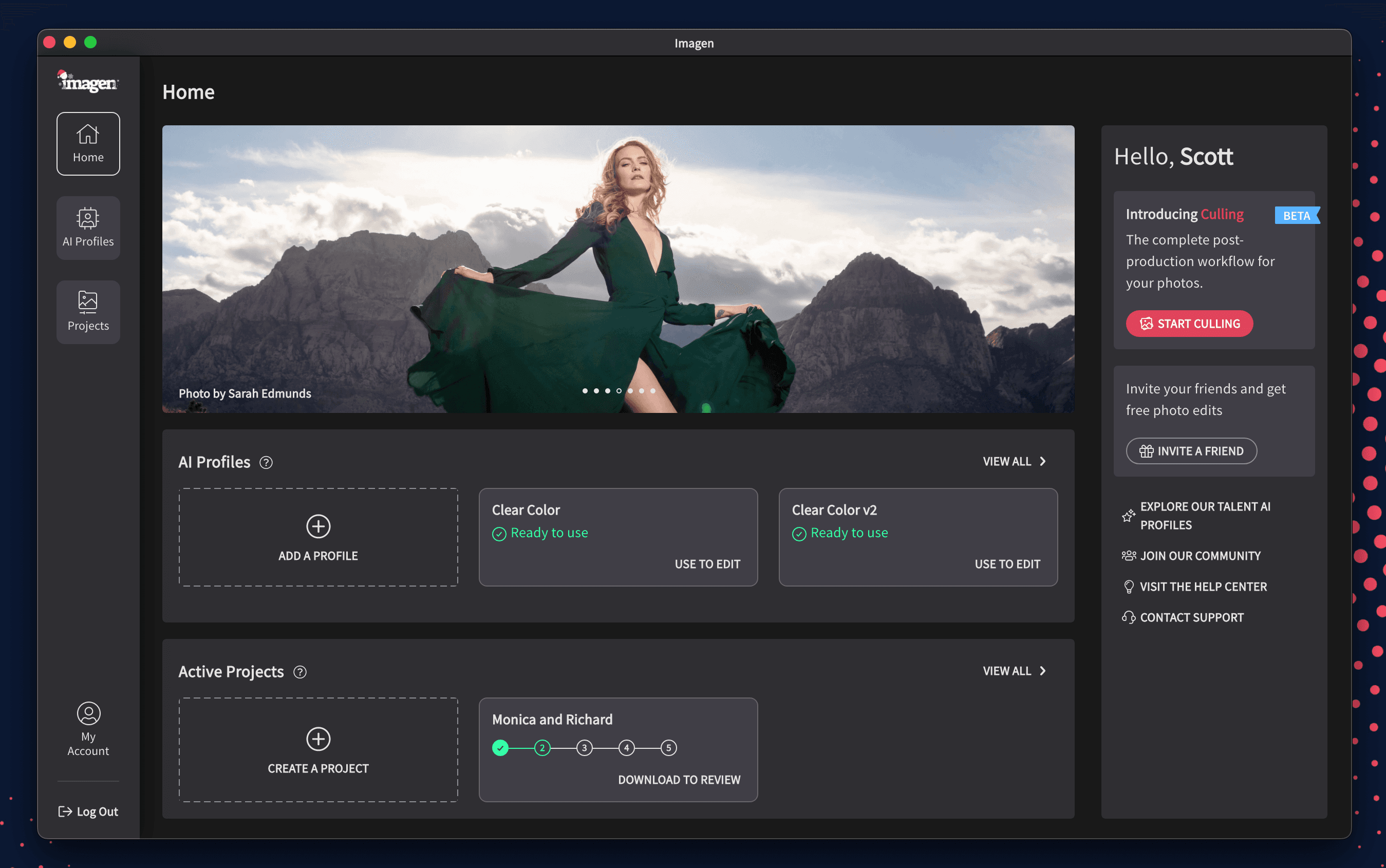Click the Imagen window title text
This screenshot has width=1386, height=868.
694,43
